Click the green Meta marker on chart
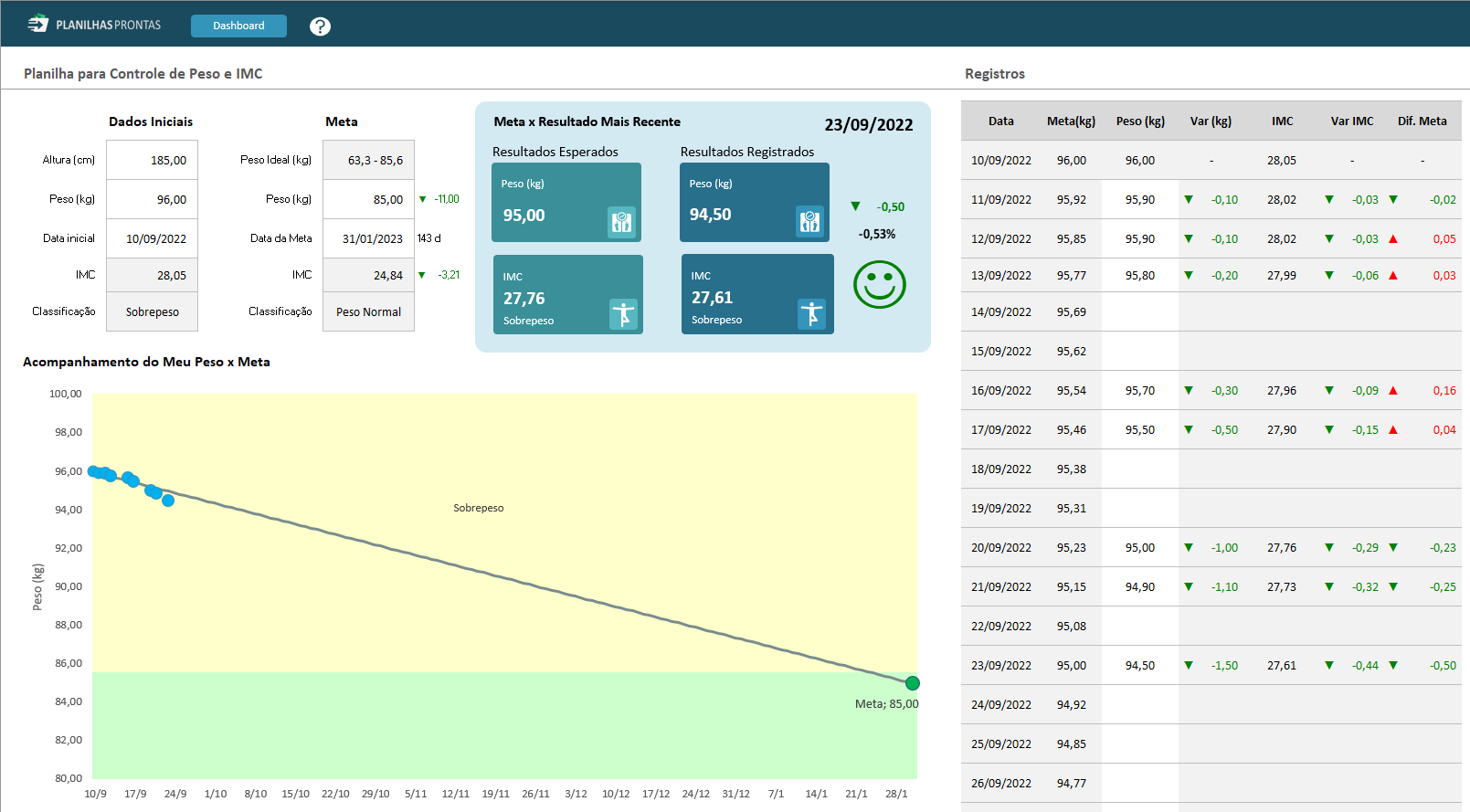 (912, 683)
